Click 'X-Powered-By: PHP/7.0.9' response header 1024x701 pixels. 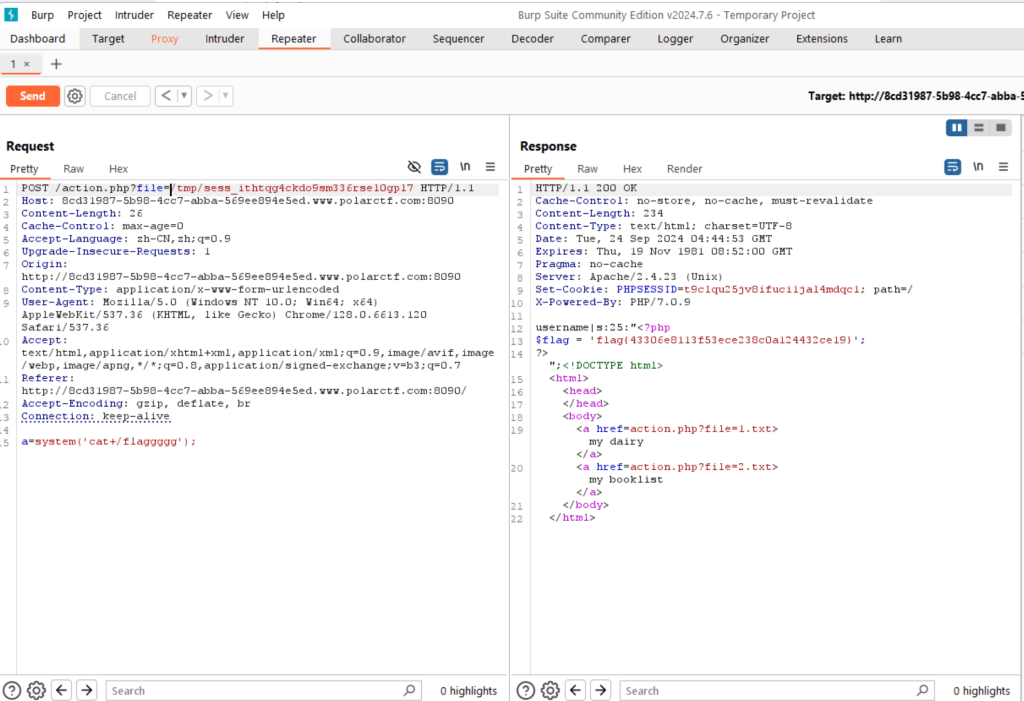[613, 302]
